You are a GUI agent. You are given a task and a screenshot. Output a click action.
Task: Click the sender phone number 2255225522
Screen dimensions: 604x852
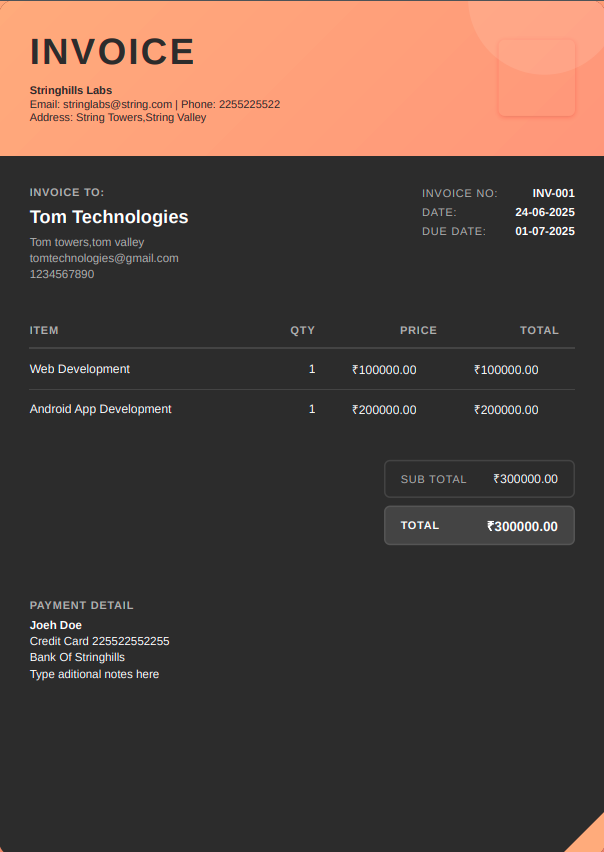coord(249,104)
